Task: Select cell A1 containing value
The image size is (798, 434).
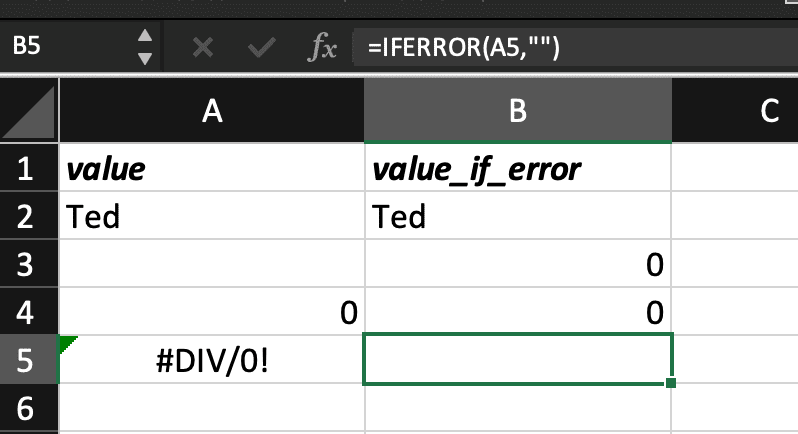Action: (x=211, y=168)
